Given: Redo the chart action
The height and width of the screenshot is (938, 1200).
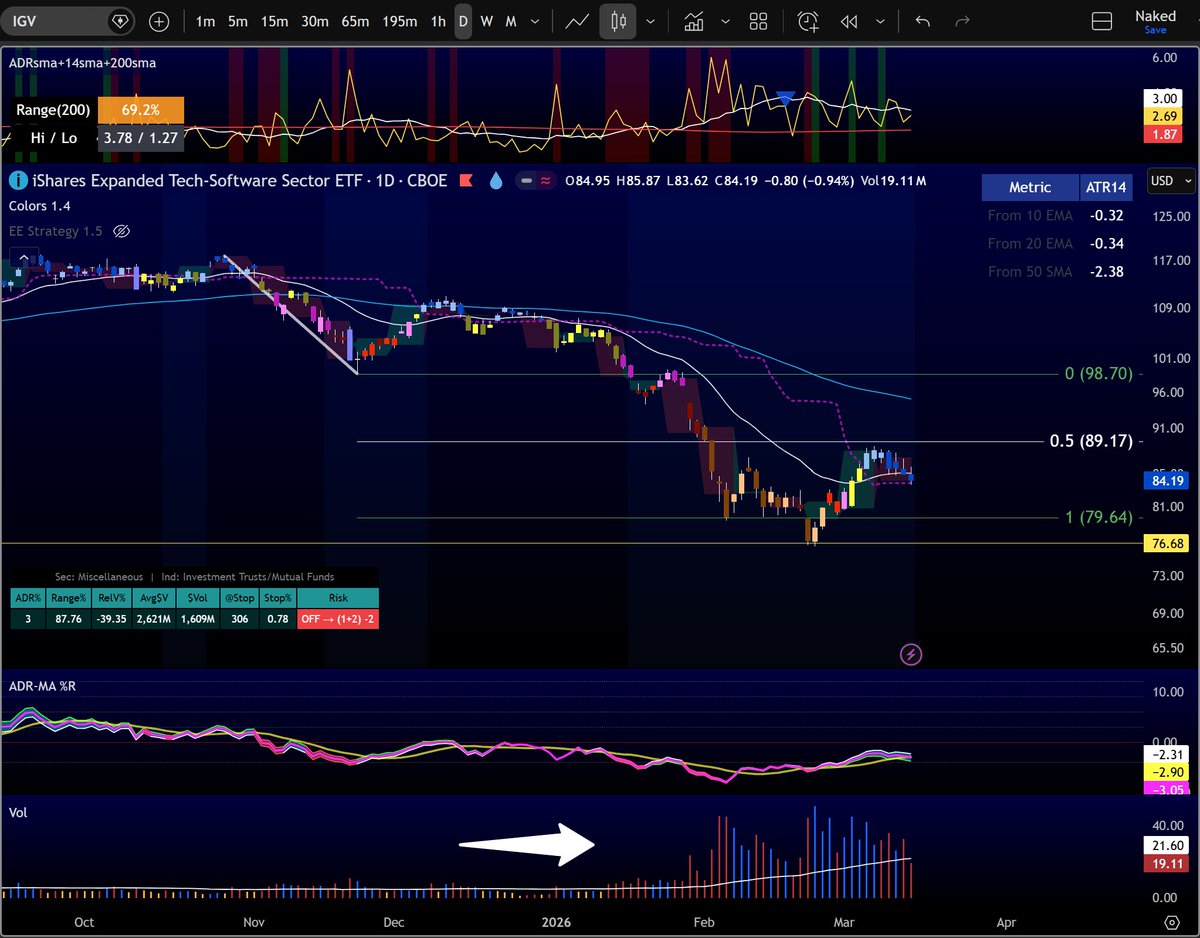Looking at the screenshot, I should 963,21.
